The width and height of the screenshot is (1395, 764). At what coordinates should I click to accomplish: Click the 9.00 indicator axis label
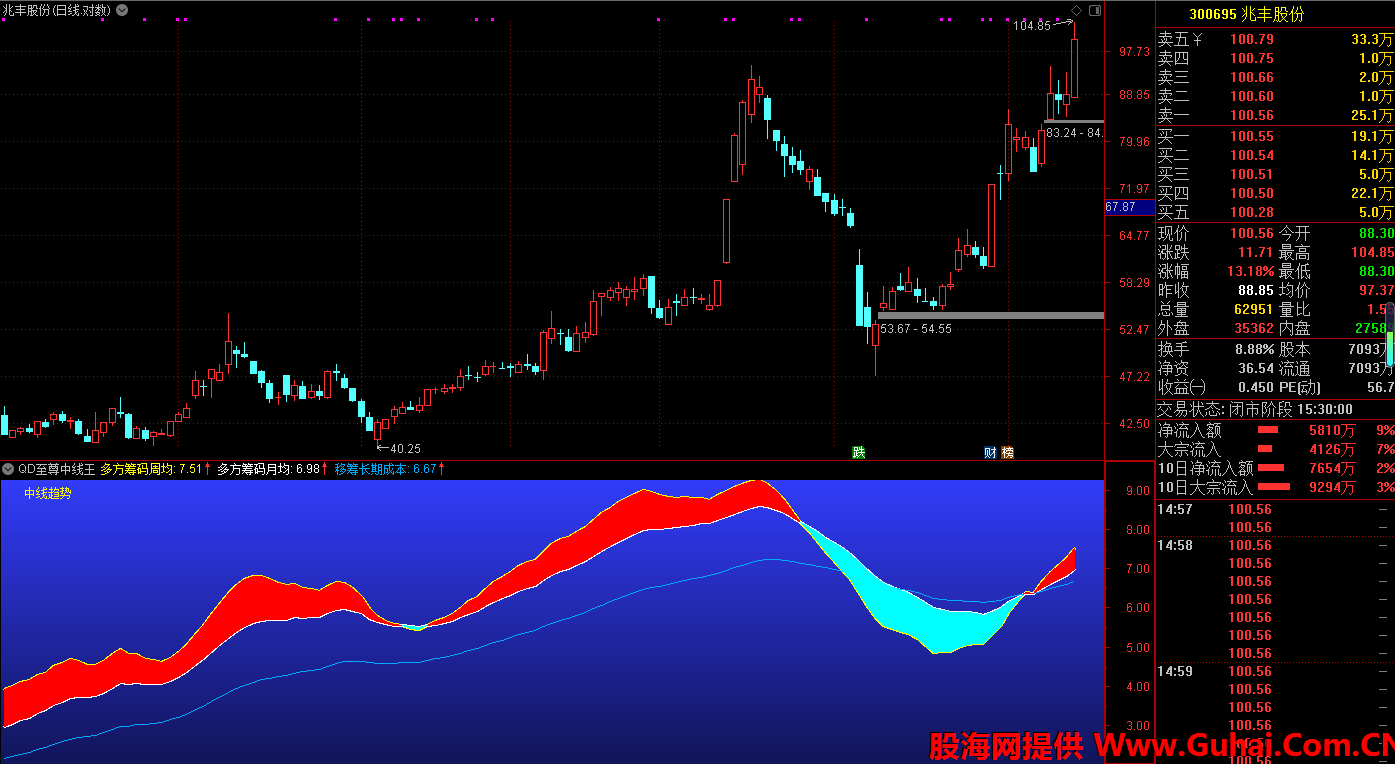(x=1137, y=491)
